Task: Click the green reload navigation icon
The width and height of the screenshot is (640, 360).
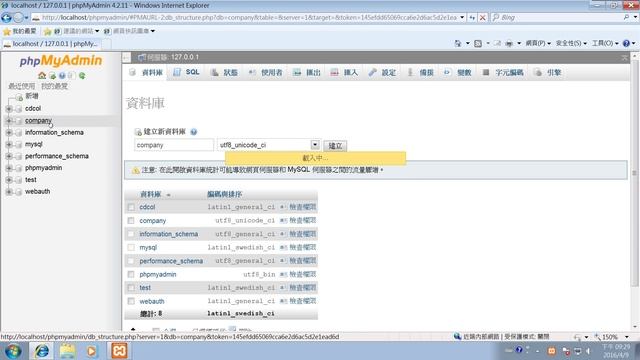Action: pos(82,76)
